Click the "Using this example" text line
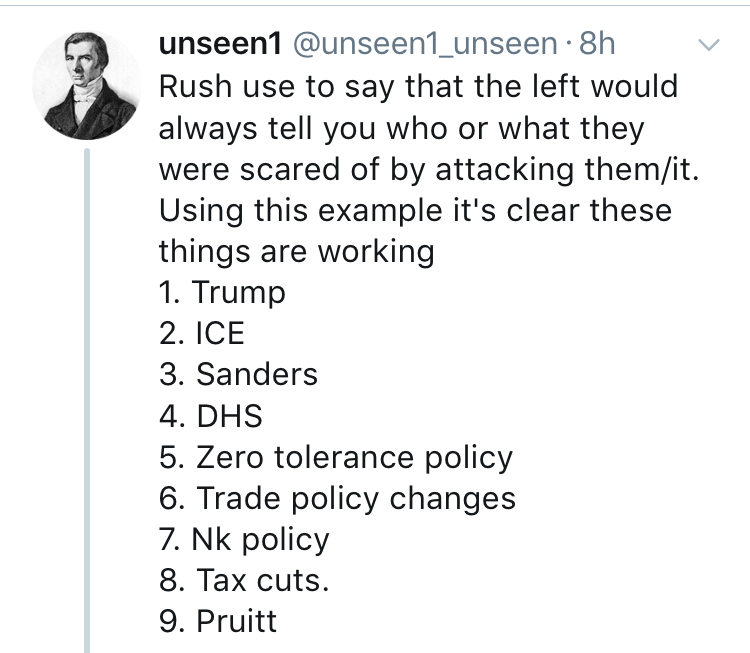 [415, 210]
